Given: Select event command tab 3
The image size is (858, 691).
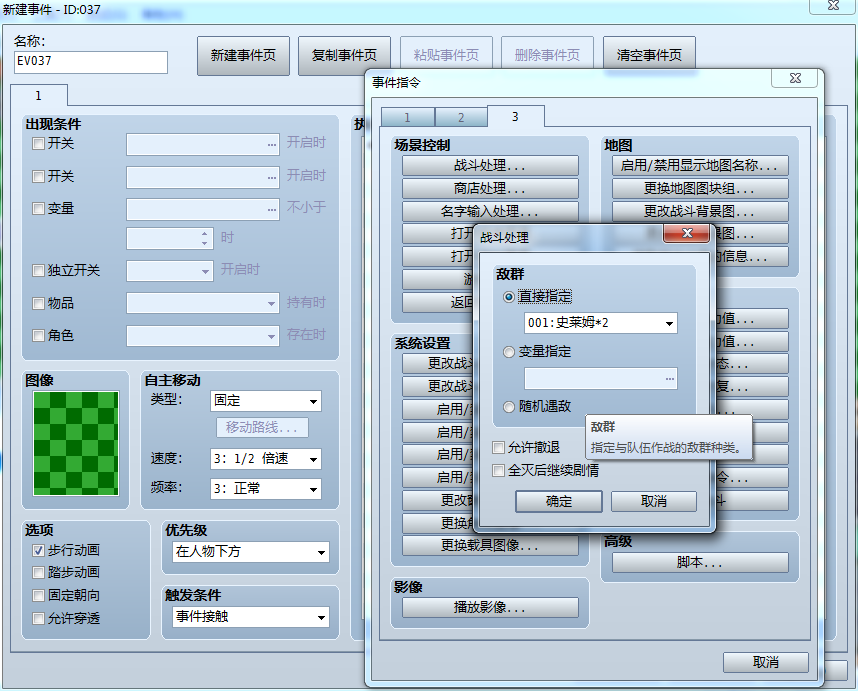Looking at the screenshot, I should coord(515,117).
